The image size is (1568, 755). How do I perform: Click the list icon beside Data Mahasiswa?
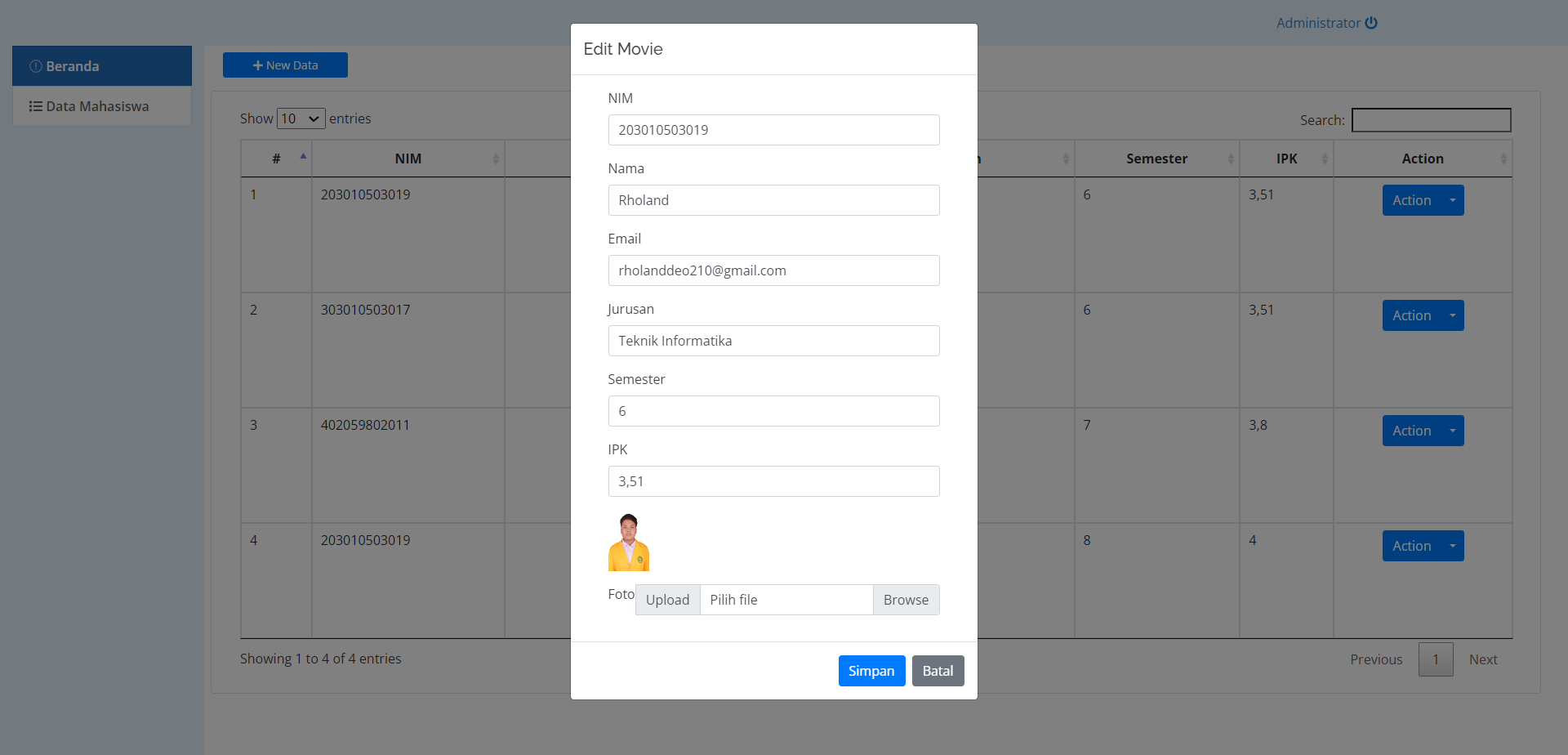[x=36, y=106]
